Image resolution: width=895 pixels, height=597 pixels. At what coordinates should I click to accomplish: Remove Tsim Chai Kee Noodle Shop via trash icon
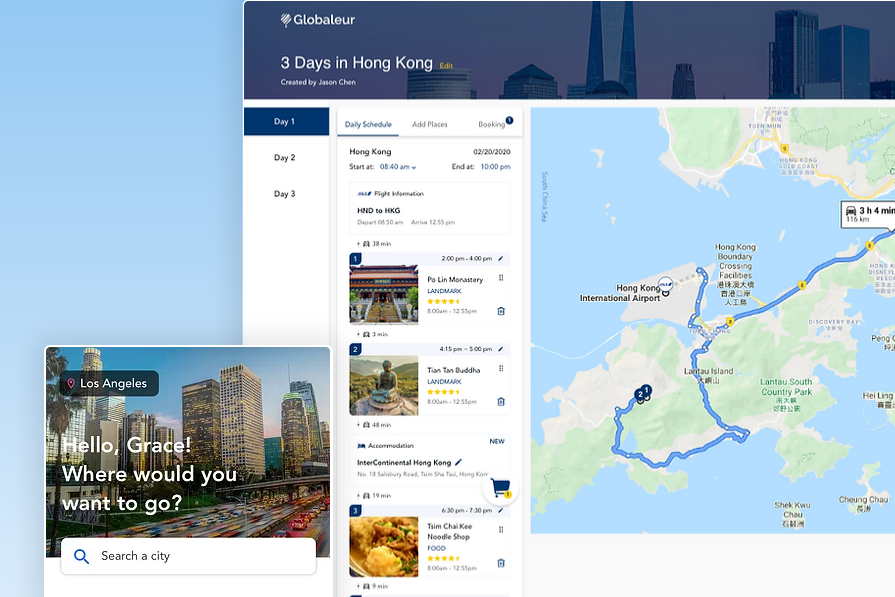[x=501, y=563]
